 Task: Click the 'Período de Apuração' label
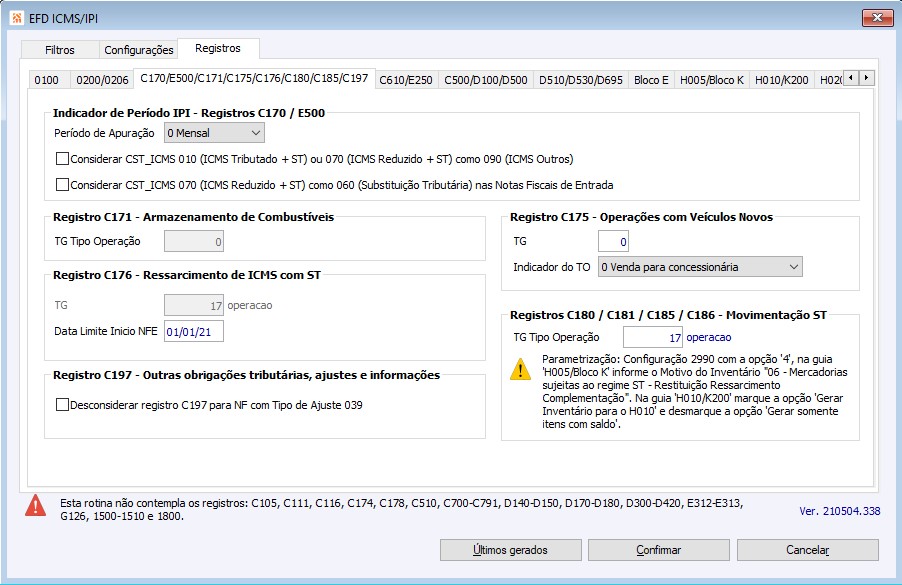click(104, 133)
